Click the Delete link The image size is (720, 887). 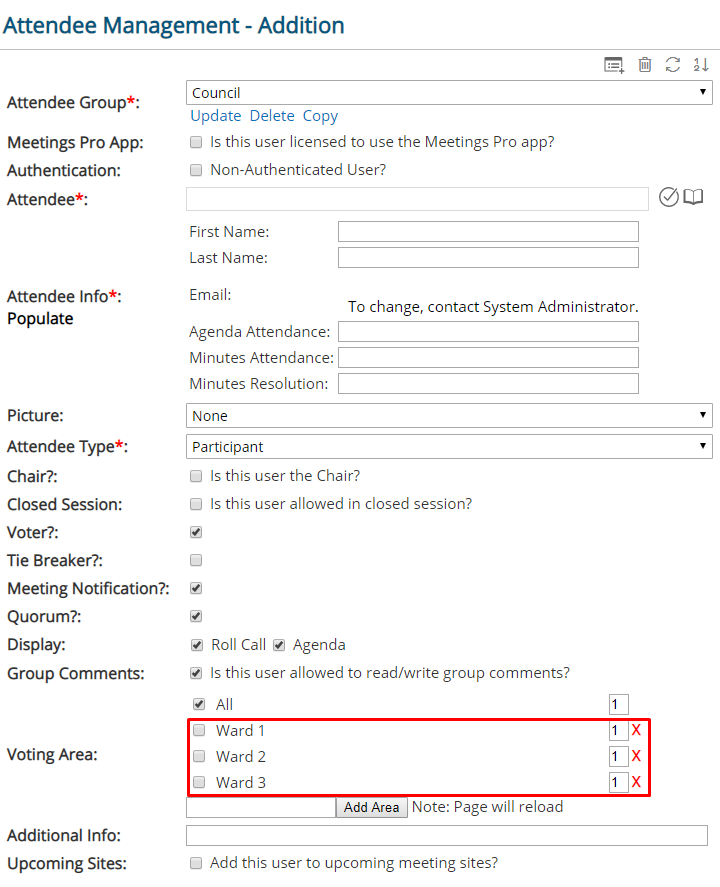(x=272, y=116)
